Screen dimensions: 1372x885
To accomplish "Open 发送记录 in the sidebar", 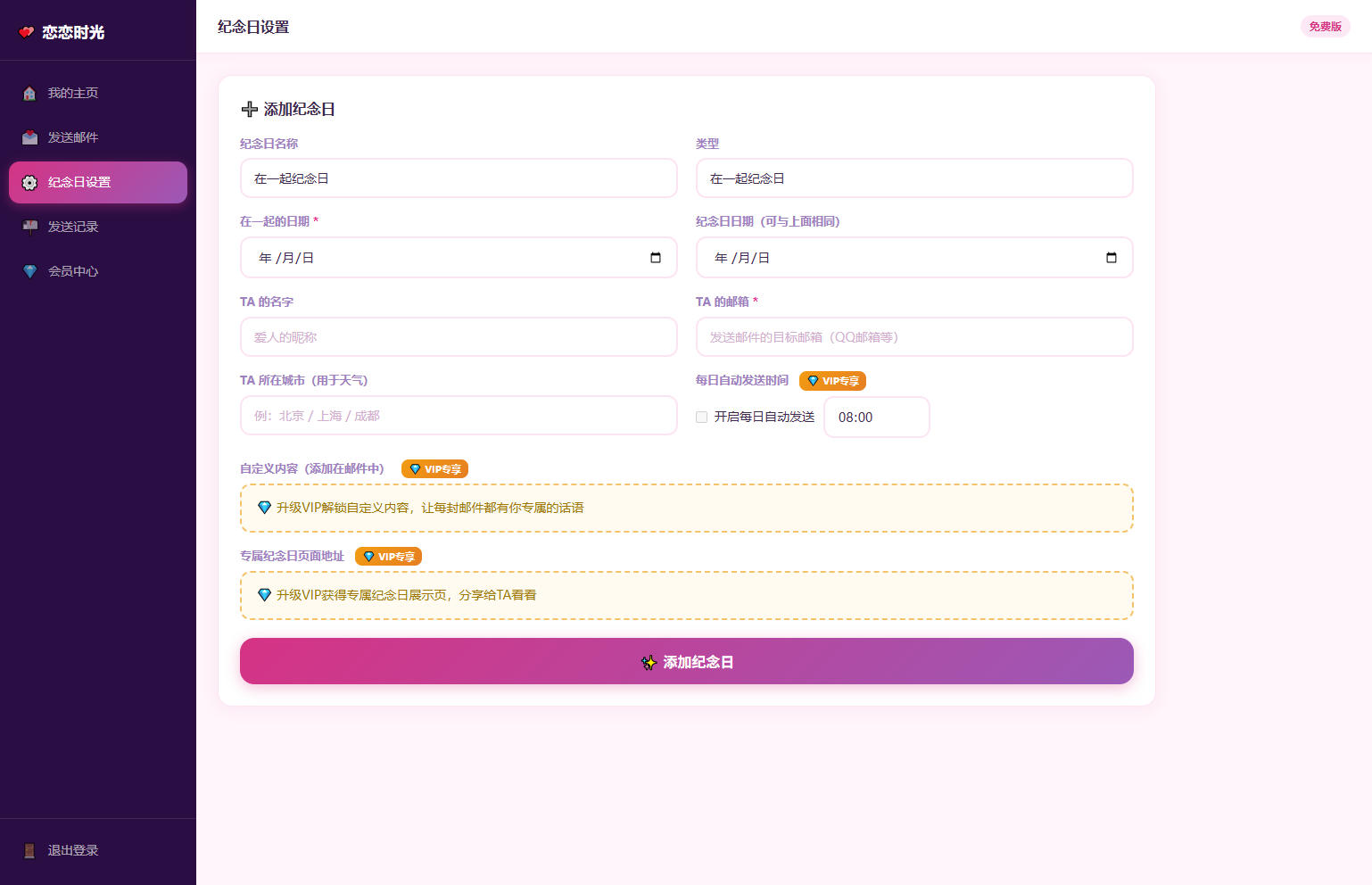I will 98,227.
